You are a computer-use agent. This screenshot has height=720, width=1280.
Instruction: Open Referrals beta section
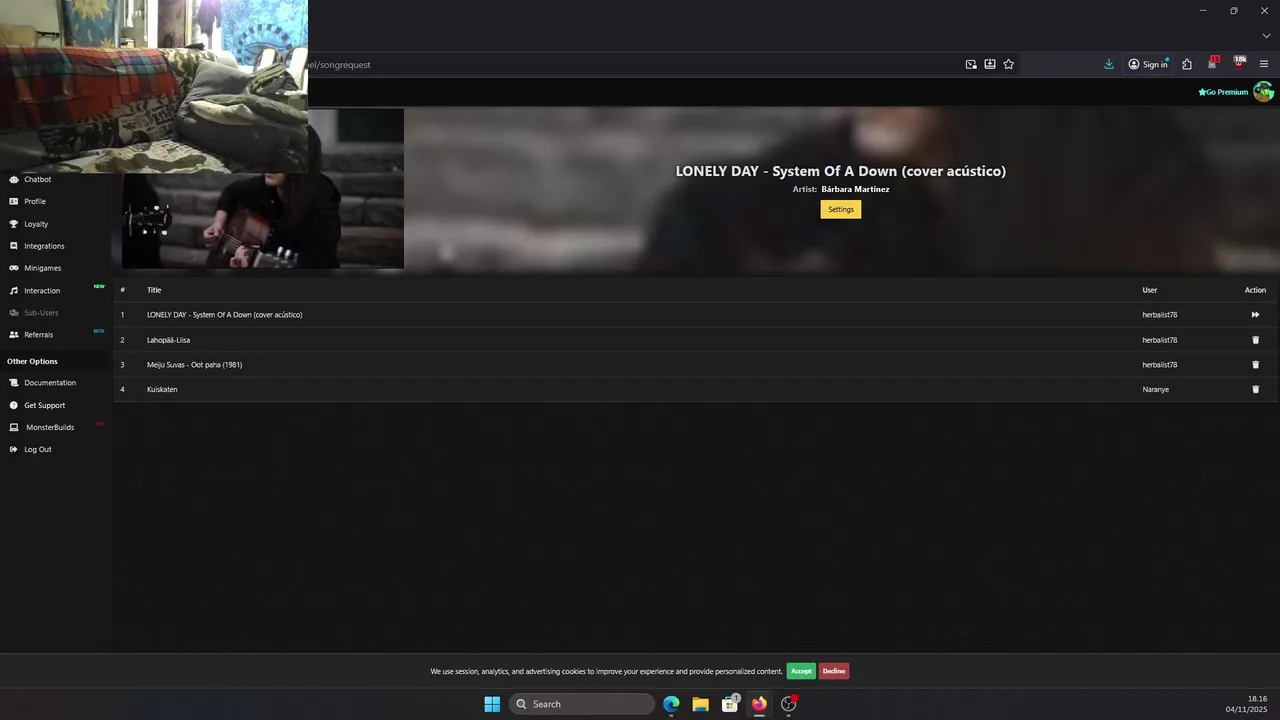click(x=39, y=335)
